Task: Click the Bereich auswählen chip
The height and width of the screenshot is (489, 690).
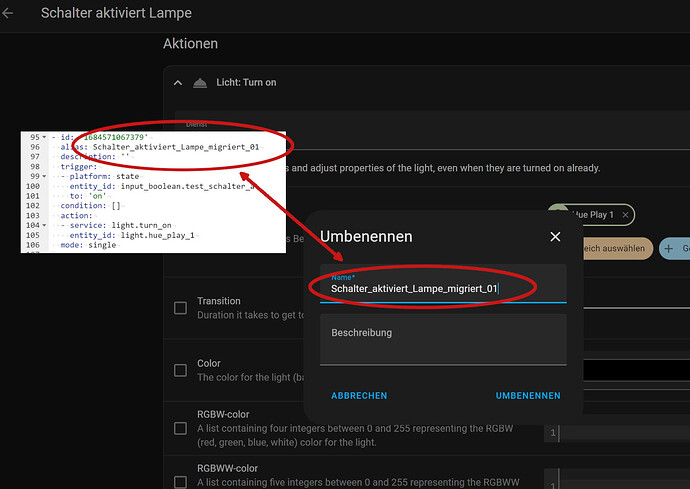Action: coord(616,249)
